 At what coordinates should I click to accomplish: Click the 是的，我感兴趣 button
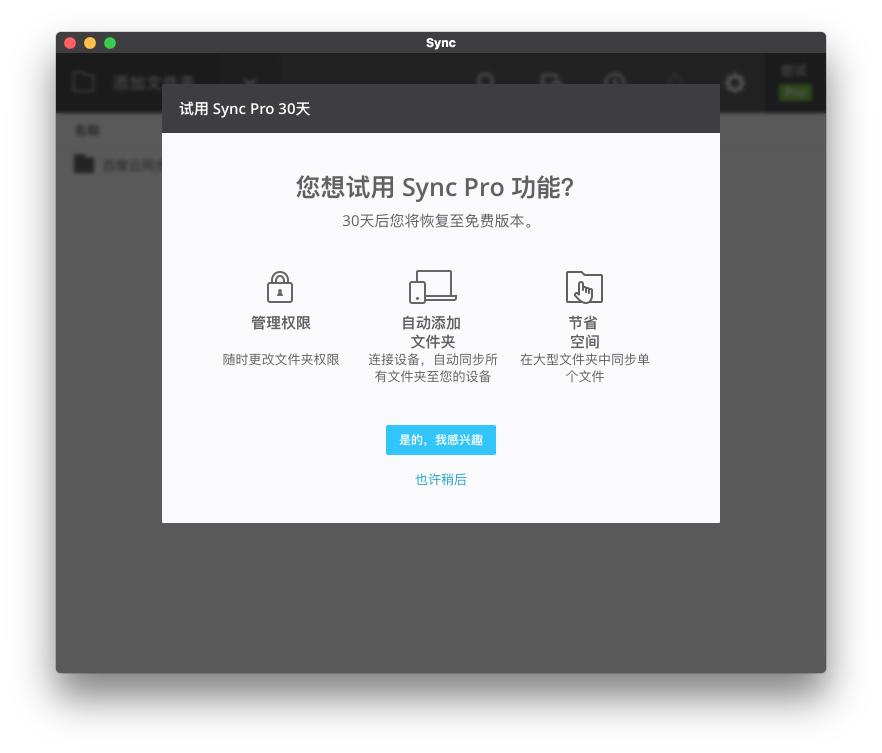coord(440,439)
